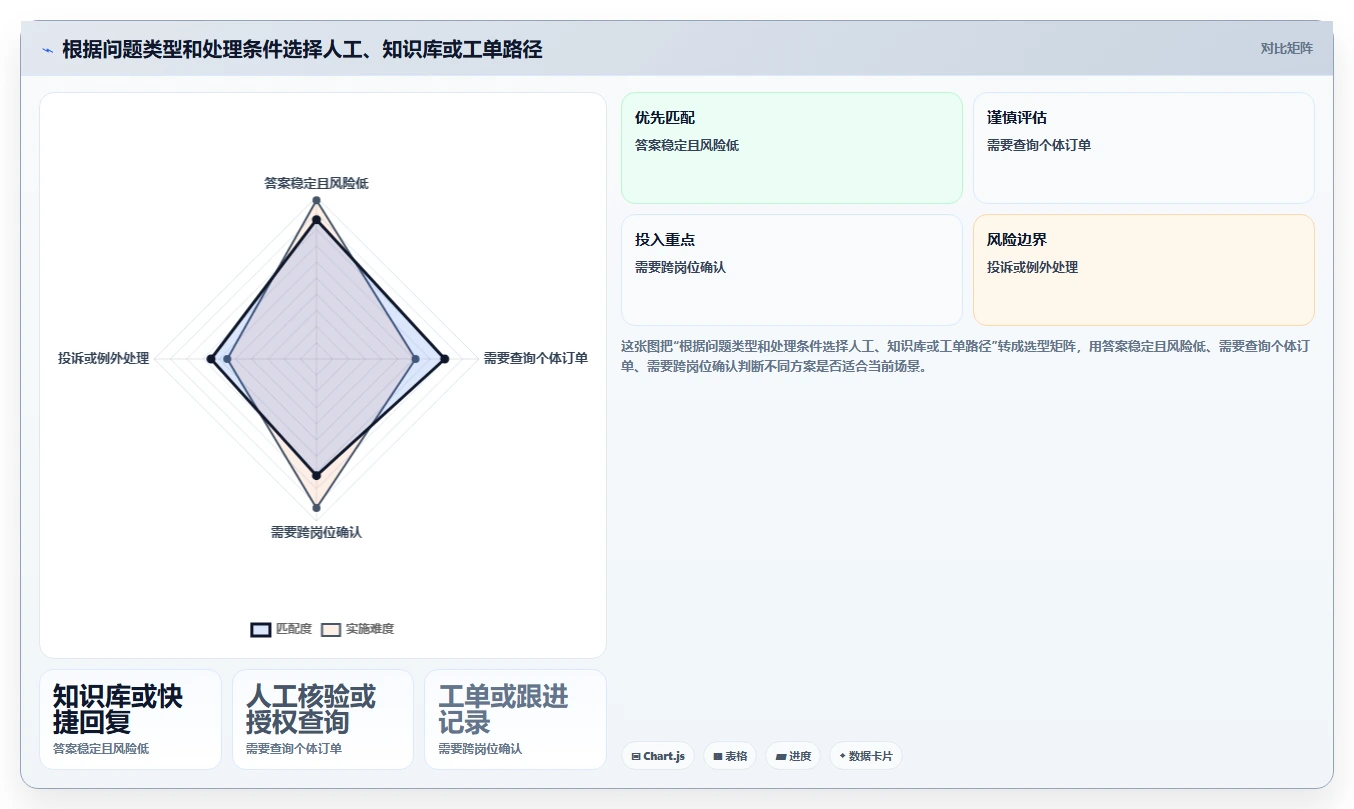Click 投诉或例外处理 text in 风险边界 card

(x=1032, y=267)
